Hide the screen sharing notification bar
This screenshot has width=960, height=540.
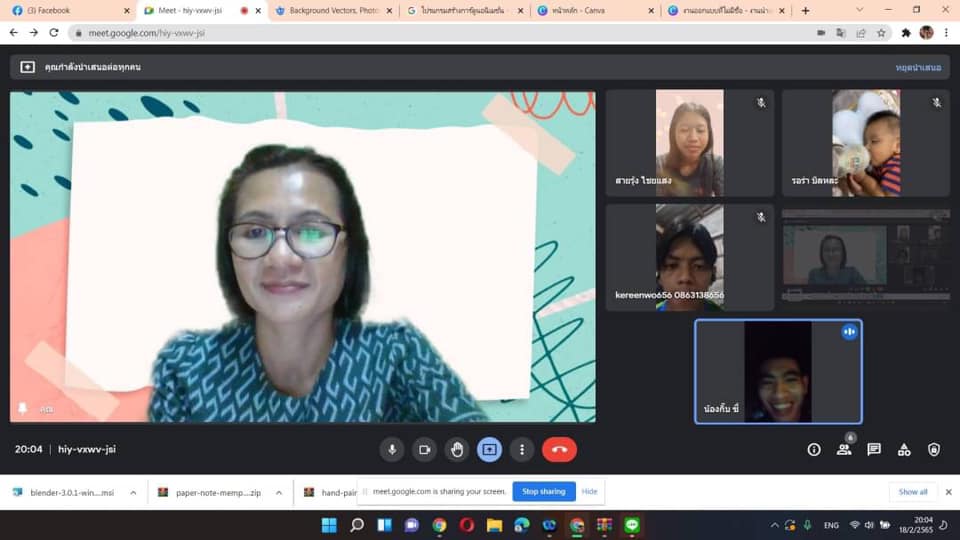pyautogui.click(x=590, y=491)
